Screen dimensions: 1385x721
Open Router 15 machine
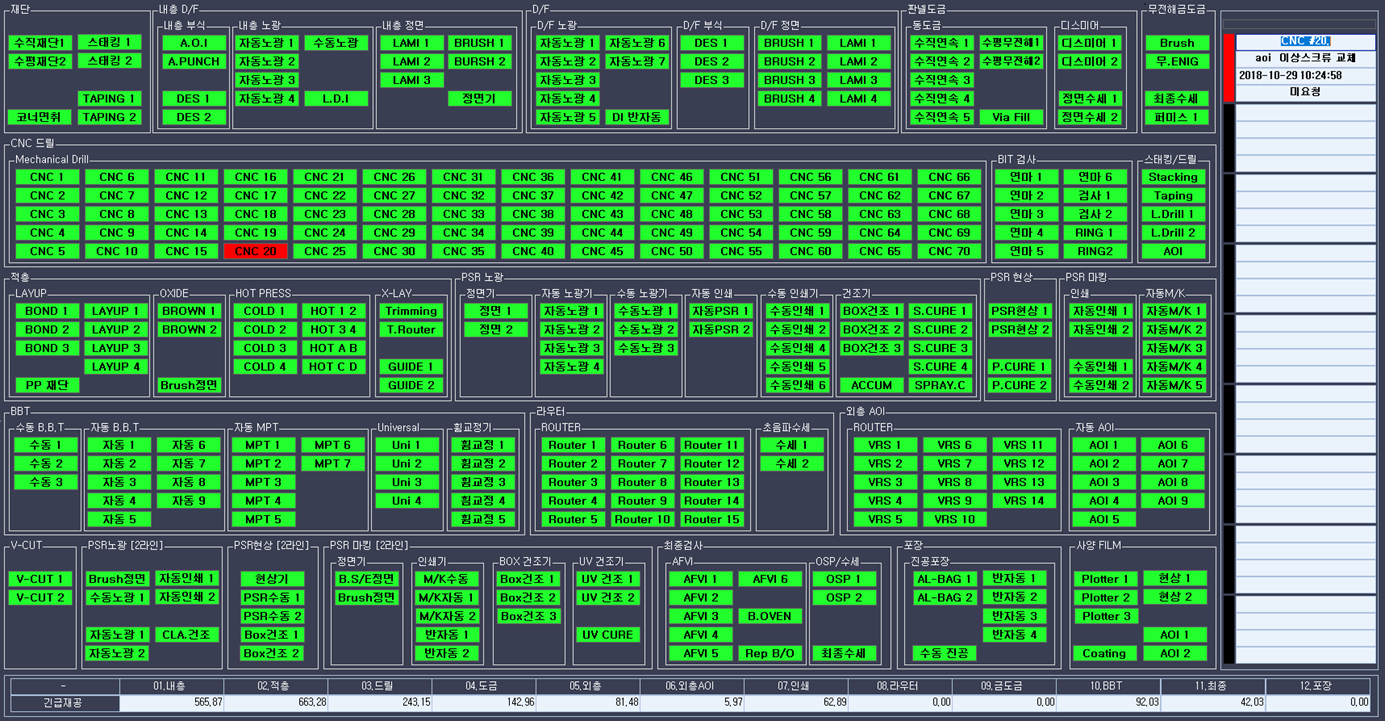click(712, 519)
